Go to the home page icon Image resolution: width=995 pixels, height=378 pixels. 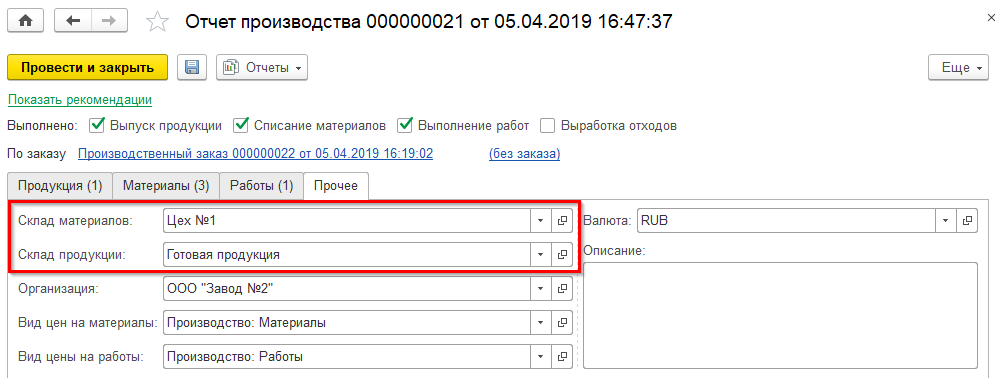pyautogui.click(x=25, y=21)
